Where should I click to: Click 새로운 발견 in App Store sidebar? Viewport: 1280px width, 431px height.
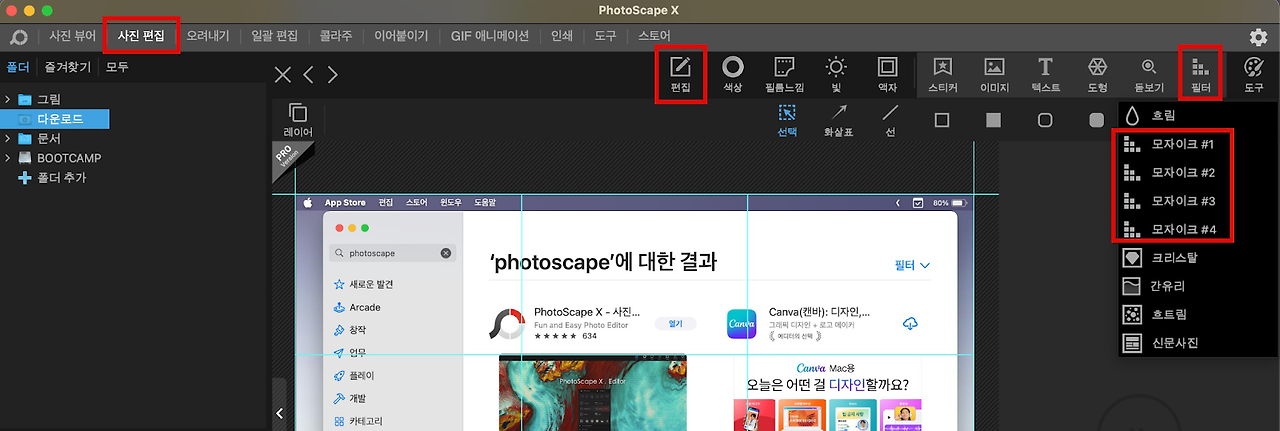click(365, 284)
